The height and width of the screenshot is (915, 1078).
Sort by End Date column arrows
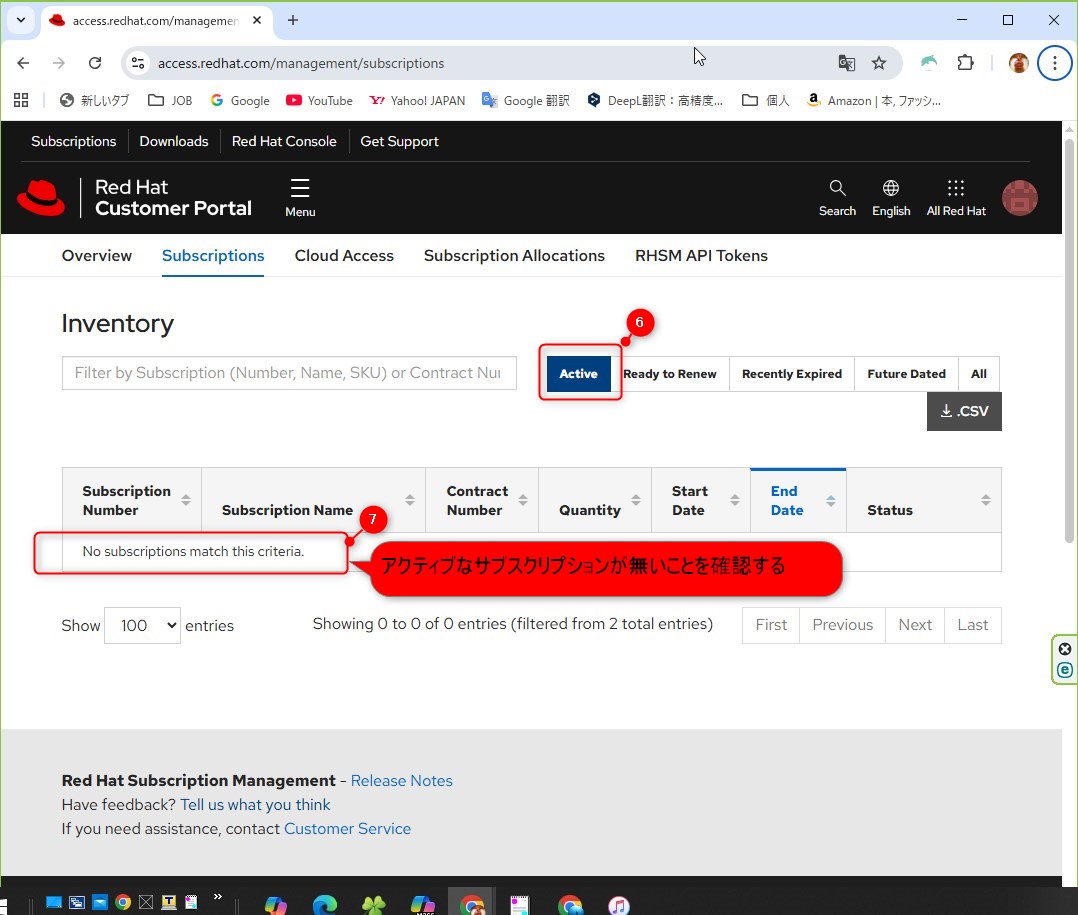tap(830, 500)
